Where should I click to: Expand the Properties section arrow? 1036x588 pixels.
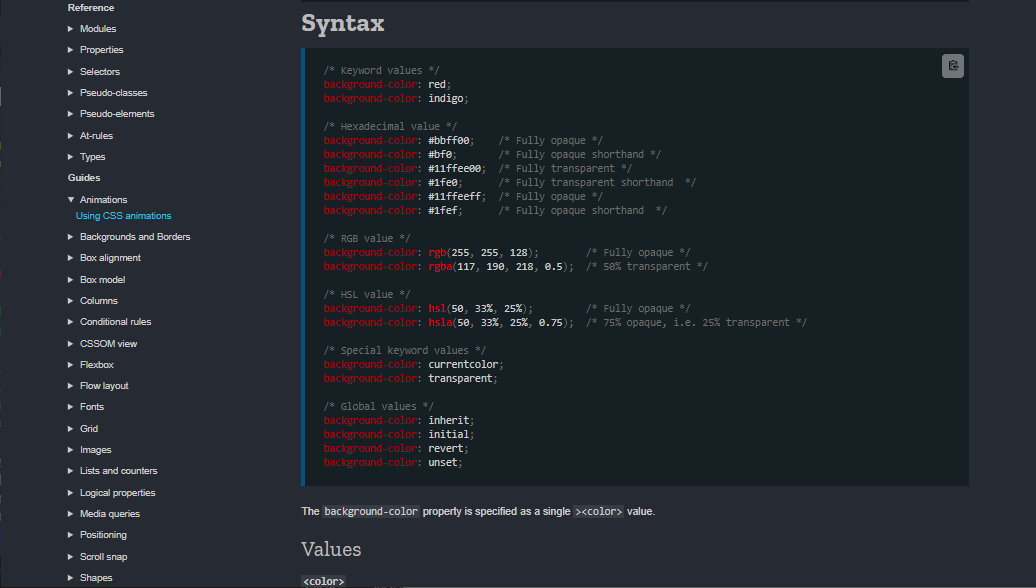(71, 50)
